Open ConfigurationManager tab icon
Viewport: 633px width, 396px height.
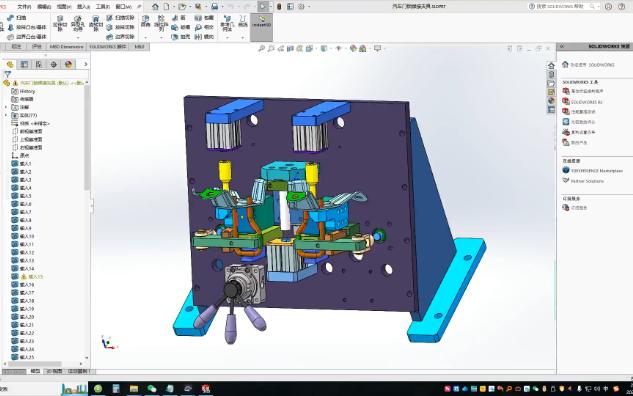[x=39, y=64]
